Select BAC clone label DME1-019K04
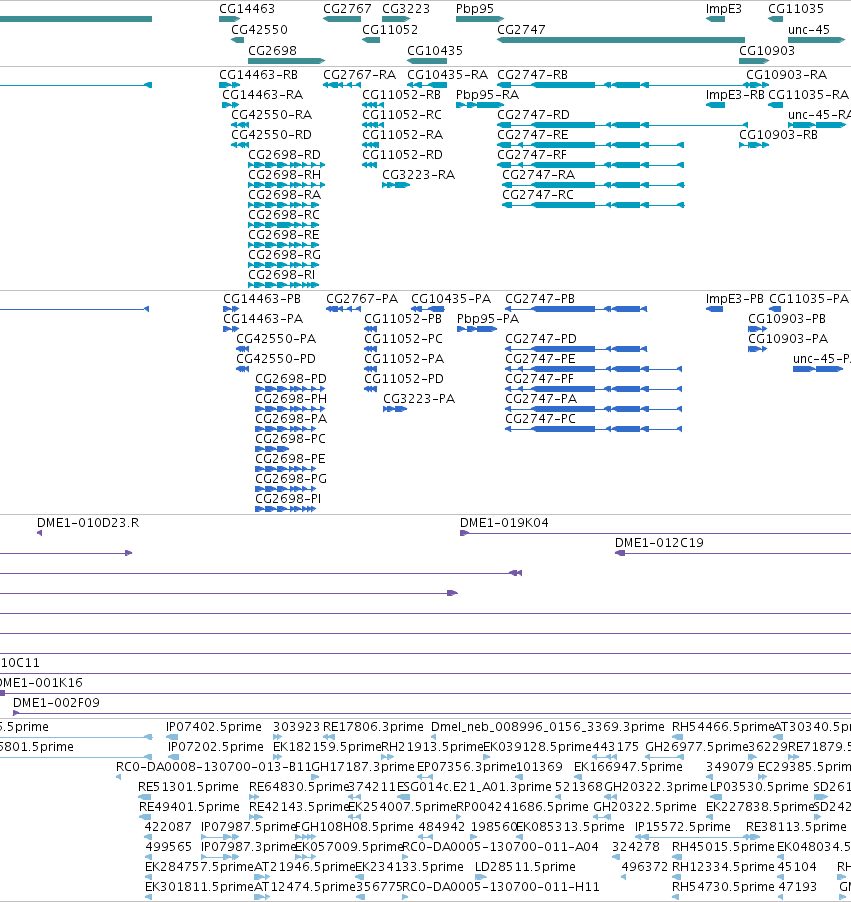This screenshot has height=902, width=851. (503, 522)
